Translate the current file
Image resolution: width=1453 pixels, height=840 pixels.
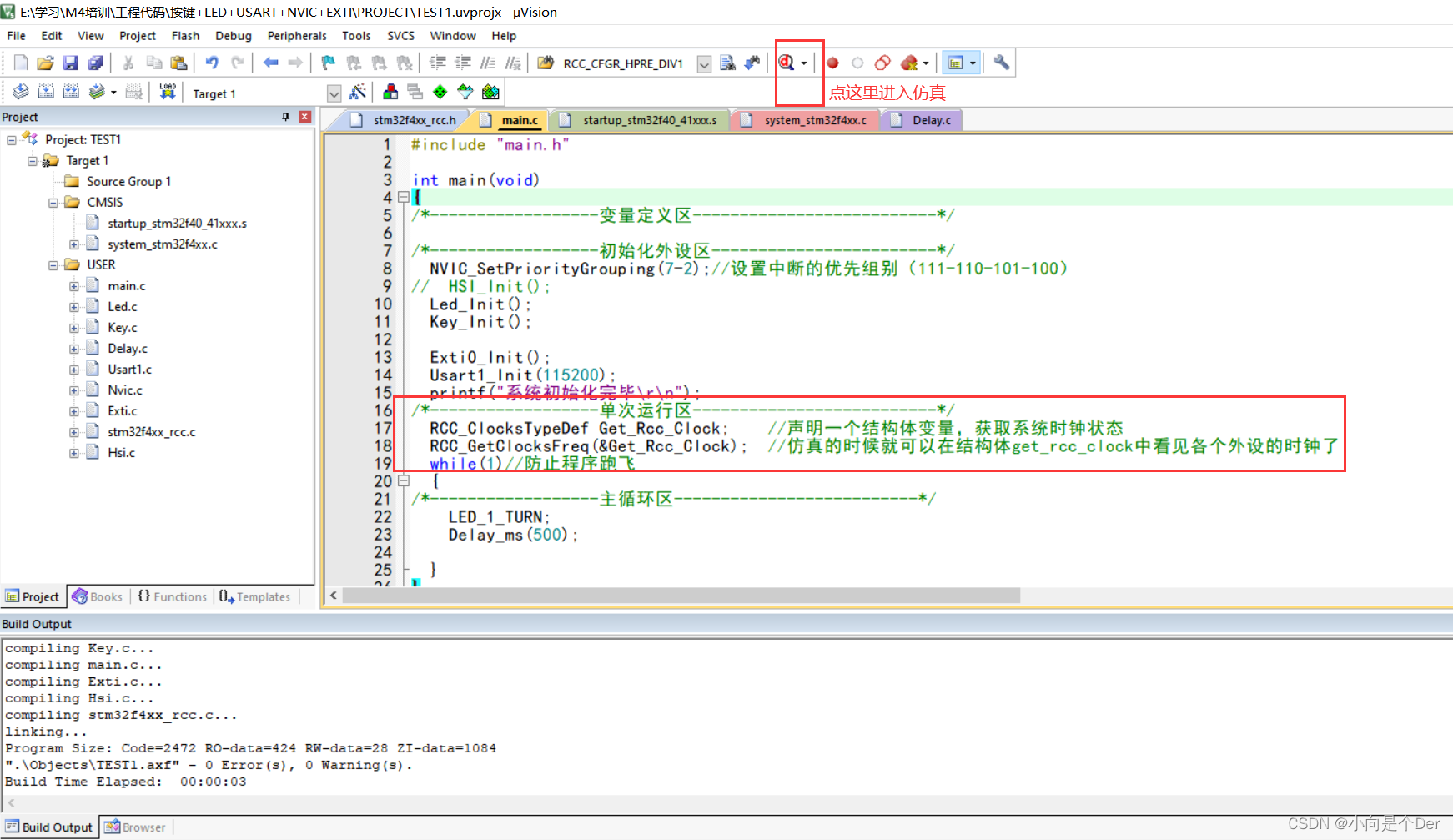click(21, 92)
